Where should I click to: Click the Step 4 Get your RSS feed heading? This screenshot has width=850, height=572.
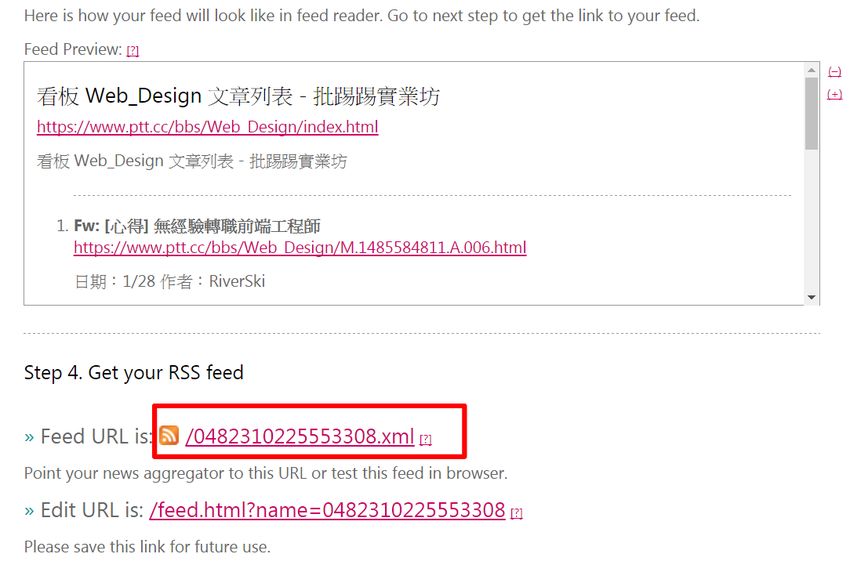[x=134, y=372]
